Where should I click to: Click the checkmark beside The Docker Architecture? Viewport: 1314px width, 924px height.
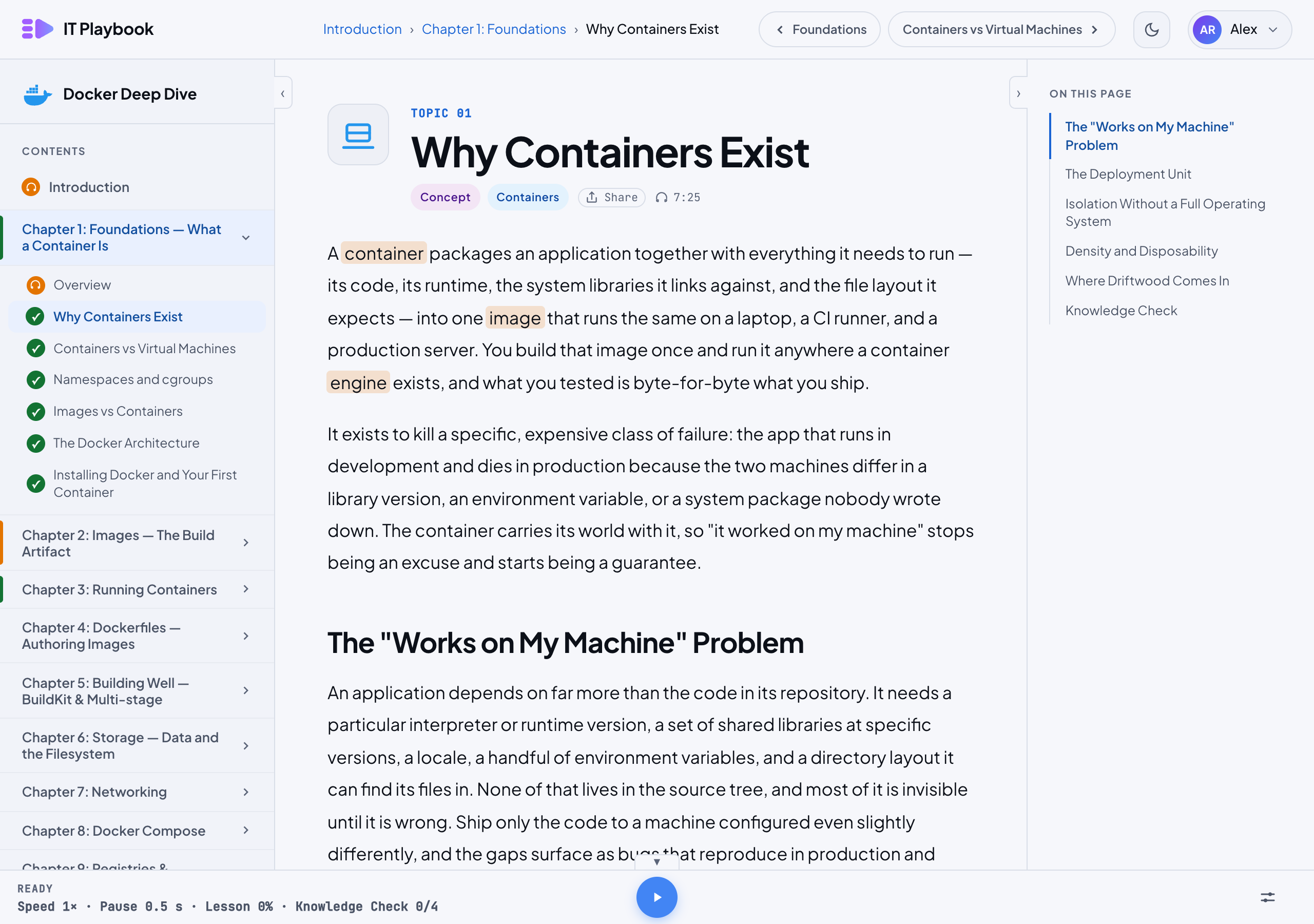(x=36, y=443)
